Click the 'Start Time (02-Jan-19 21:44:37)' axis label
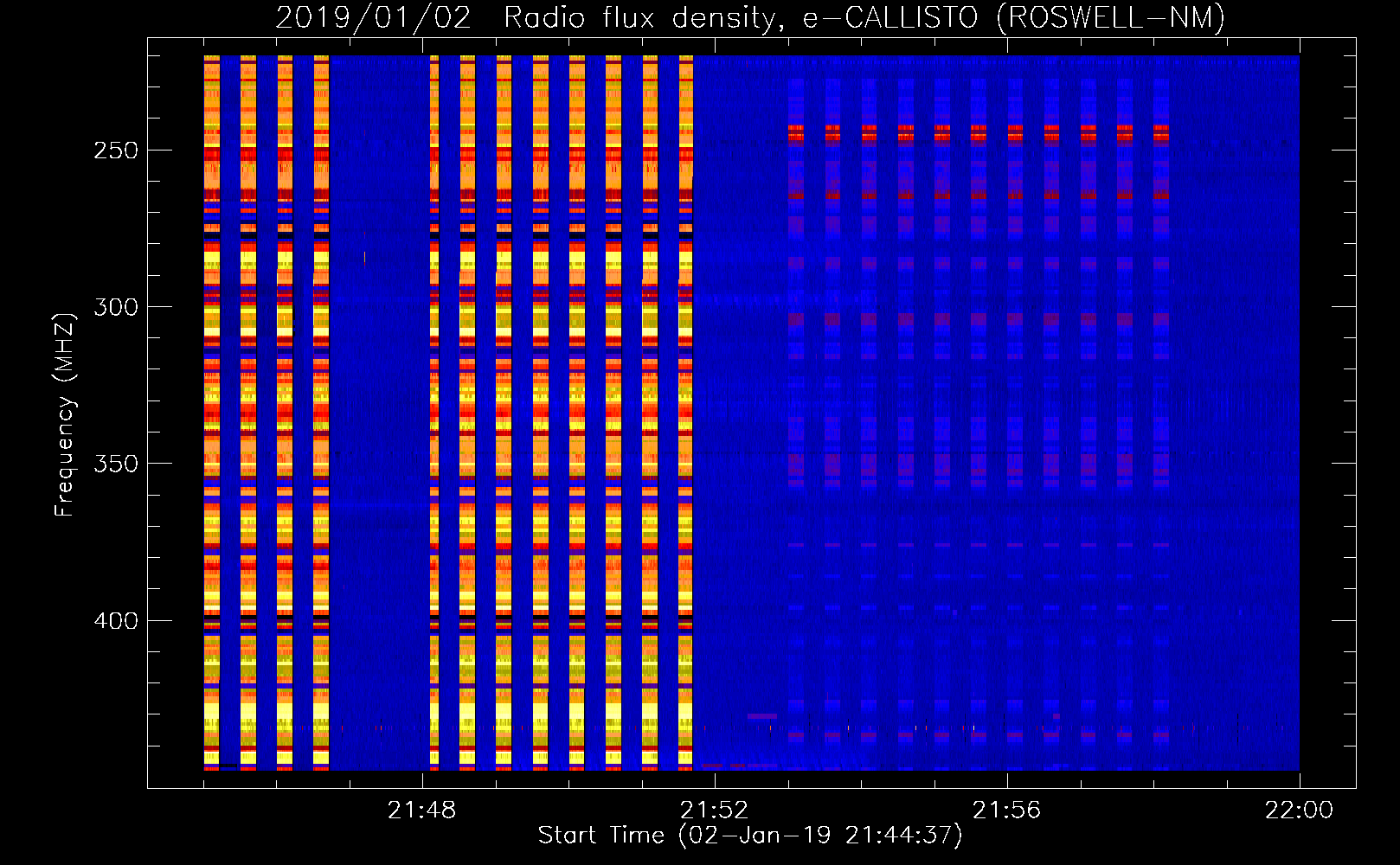Viewport: 1400px width, 865px height. point(750,836)
